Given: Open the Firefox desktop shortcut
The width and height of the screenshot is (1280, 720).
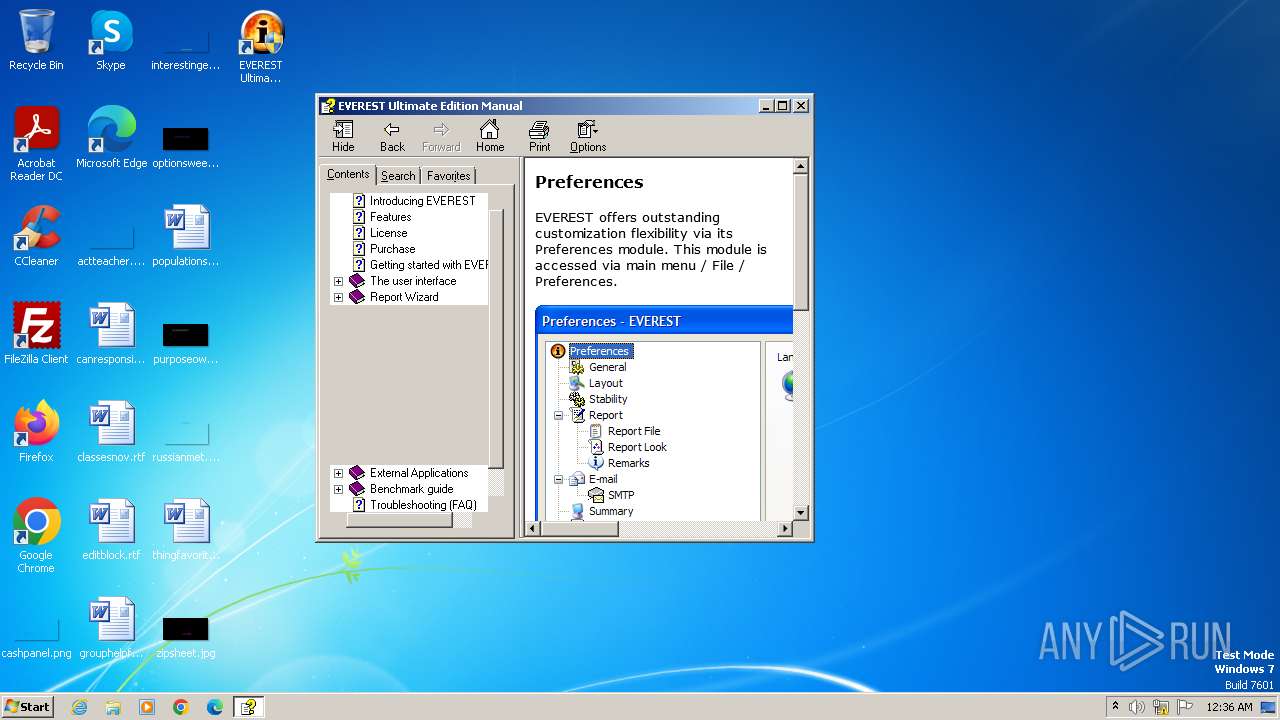Looking at the screenshot, I should [x=36, y=432].
